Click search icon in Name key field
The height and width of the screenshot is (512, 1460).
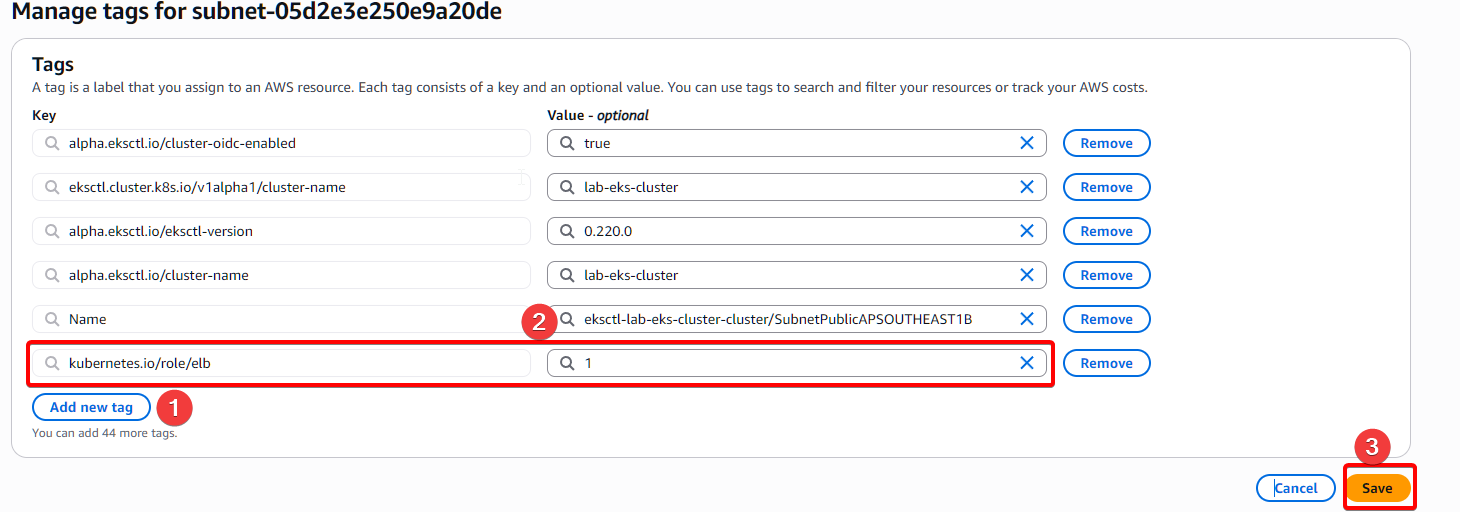point(52,319)
